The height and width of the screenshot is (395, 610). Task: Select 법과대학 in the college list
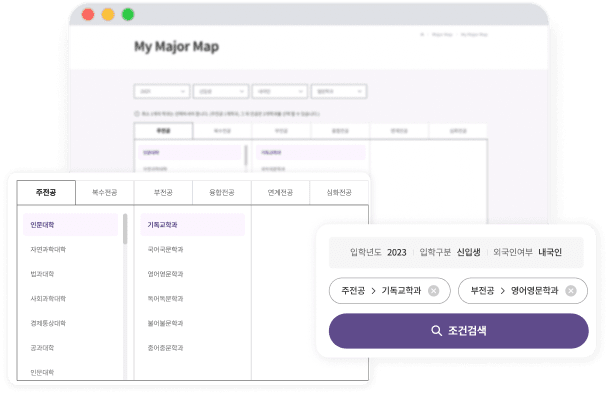[x=42, y=274]
